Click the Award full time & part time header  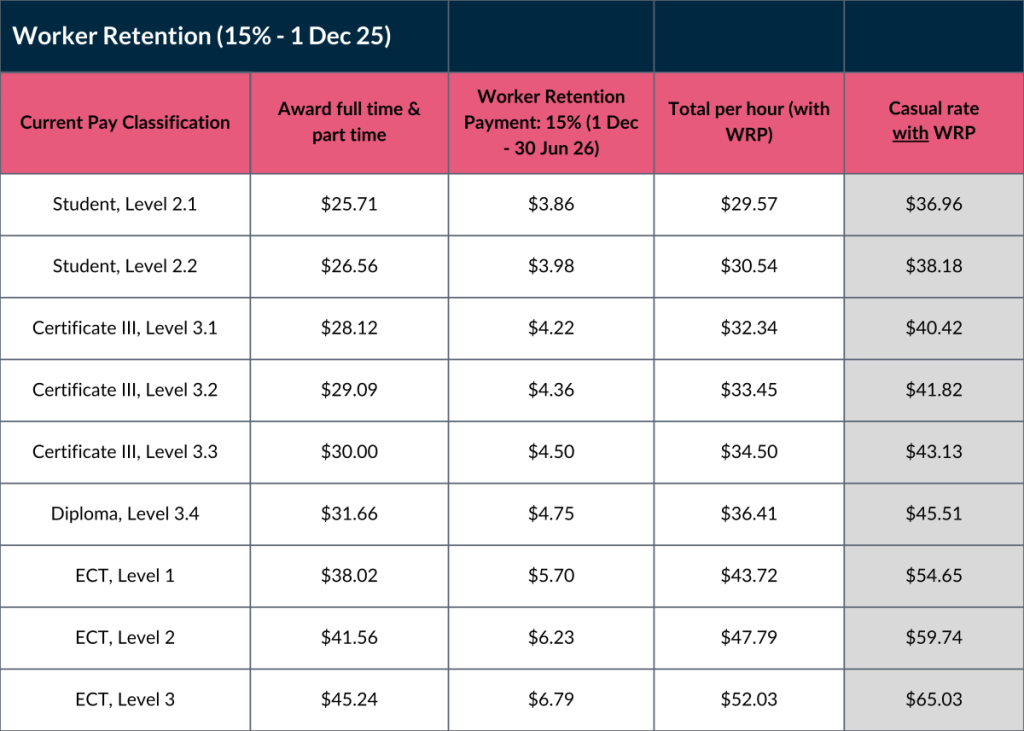click(x=349, y=122)
